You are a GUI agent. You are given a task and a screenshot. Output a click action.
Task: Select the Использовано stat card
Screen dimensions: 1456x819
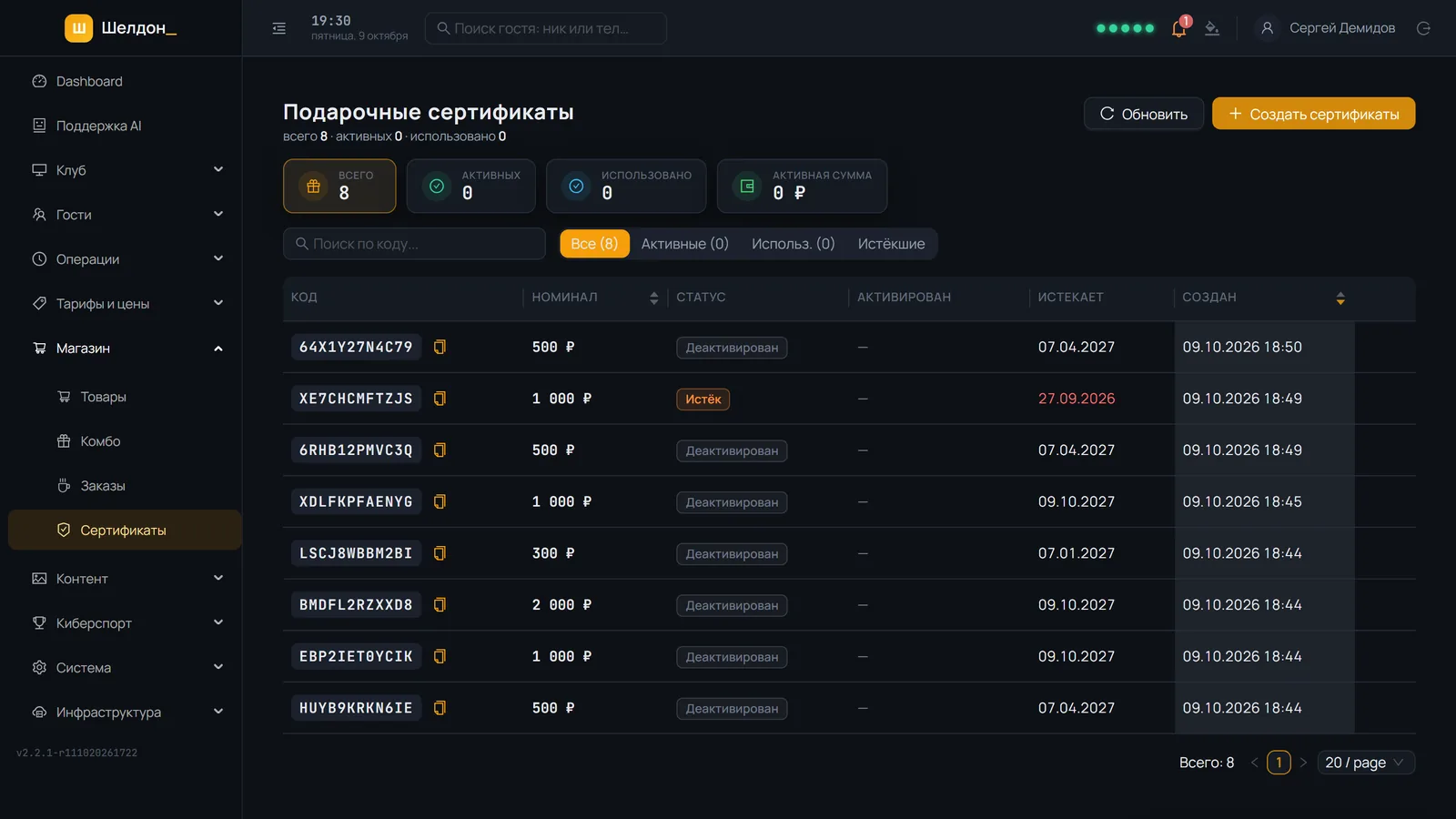click(x=625, y=186)
